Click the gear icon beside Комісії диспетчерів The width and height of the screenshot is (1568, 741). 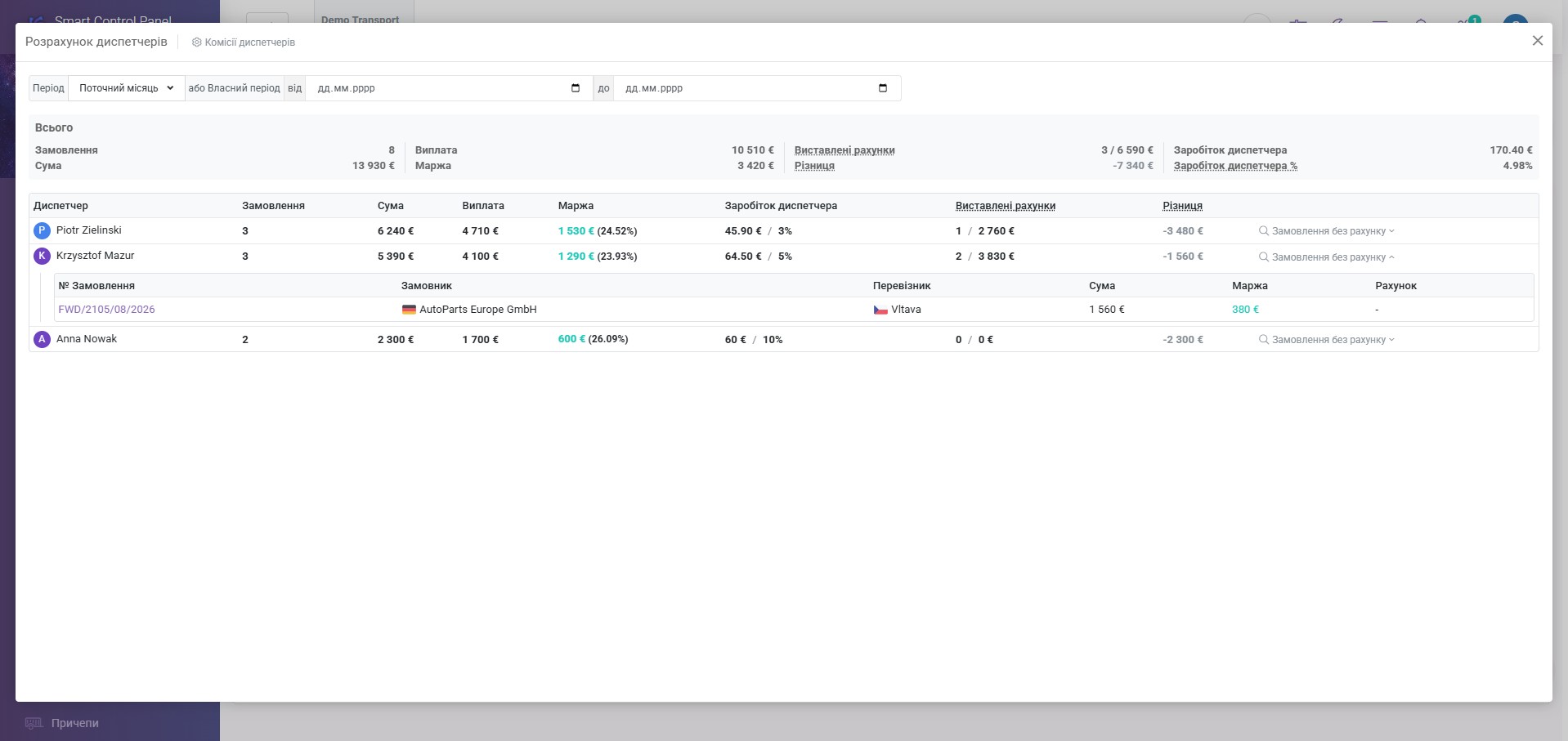coord(196,42)
